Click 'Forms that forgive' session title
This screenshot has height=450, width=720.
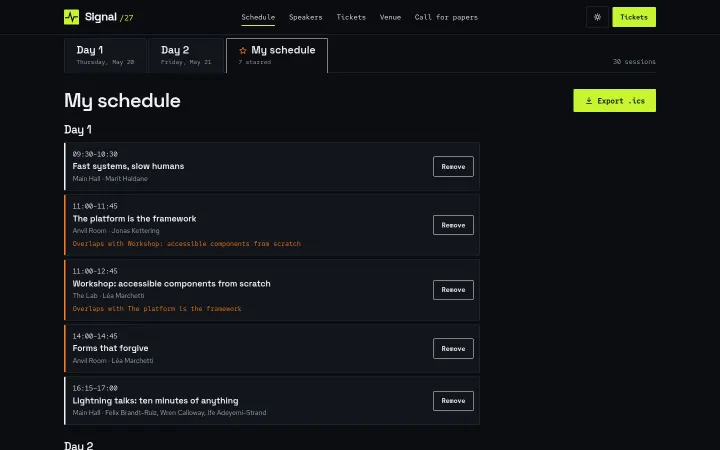[110, 348]
